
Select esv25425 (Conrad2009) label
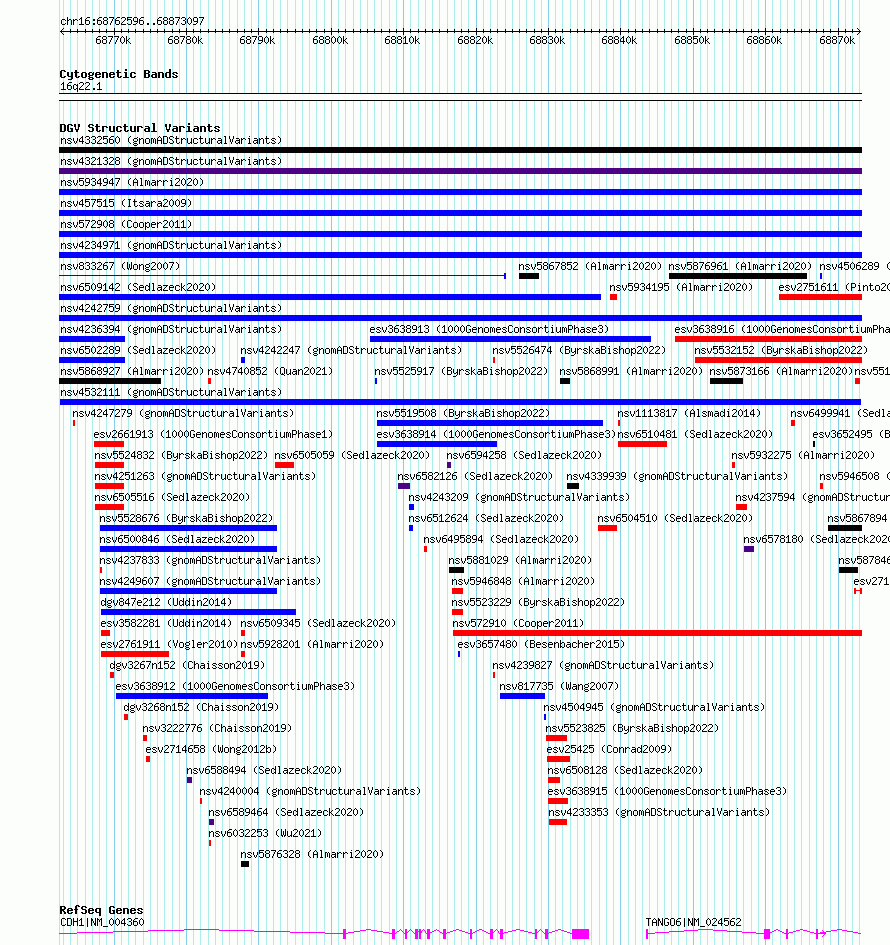[609, 750]
